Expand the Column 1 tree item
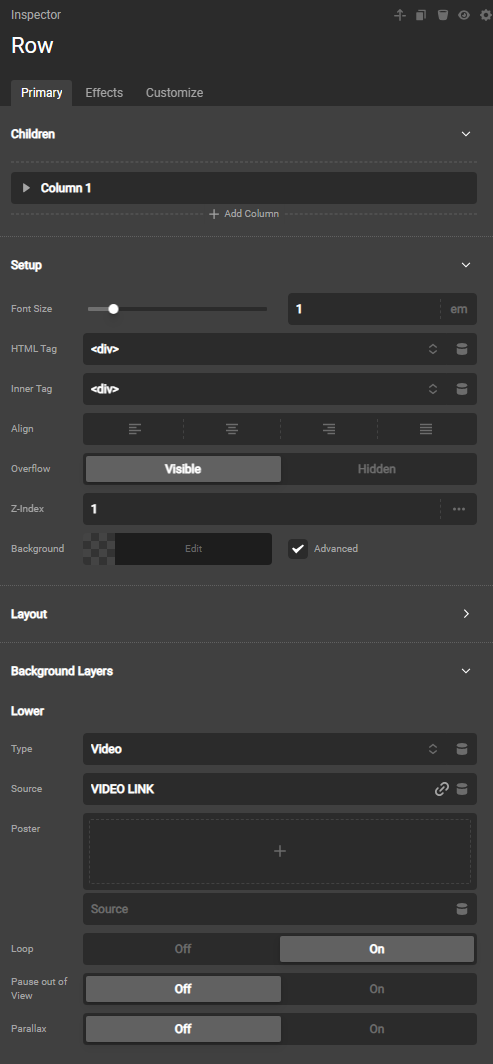Screen dimensions: 493x1064 pos(26,188)
